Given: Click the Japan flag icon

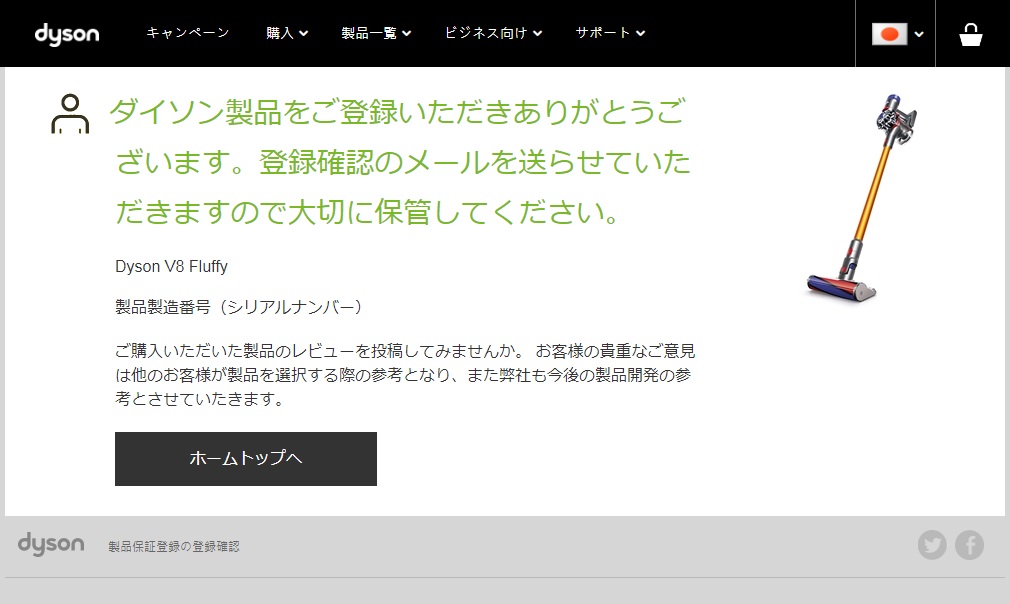Looking at the screenshot, I should [888, 34].
